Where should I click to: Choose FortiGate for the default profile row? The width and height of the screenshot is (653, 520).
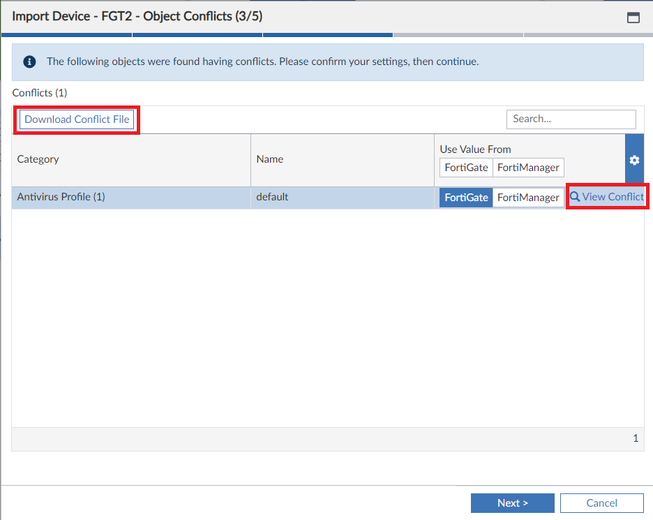(x=466, y=197)
